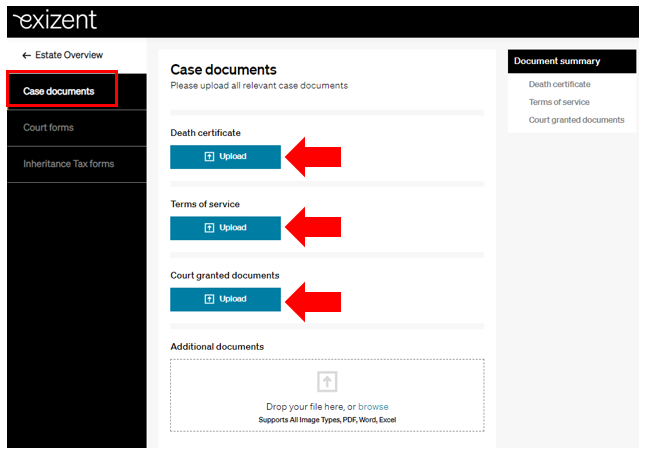Screen dimensions: 648x457
Task: Open Inheritance Tax forms section
Action: (x=77, y=164)
